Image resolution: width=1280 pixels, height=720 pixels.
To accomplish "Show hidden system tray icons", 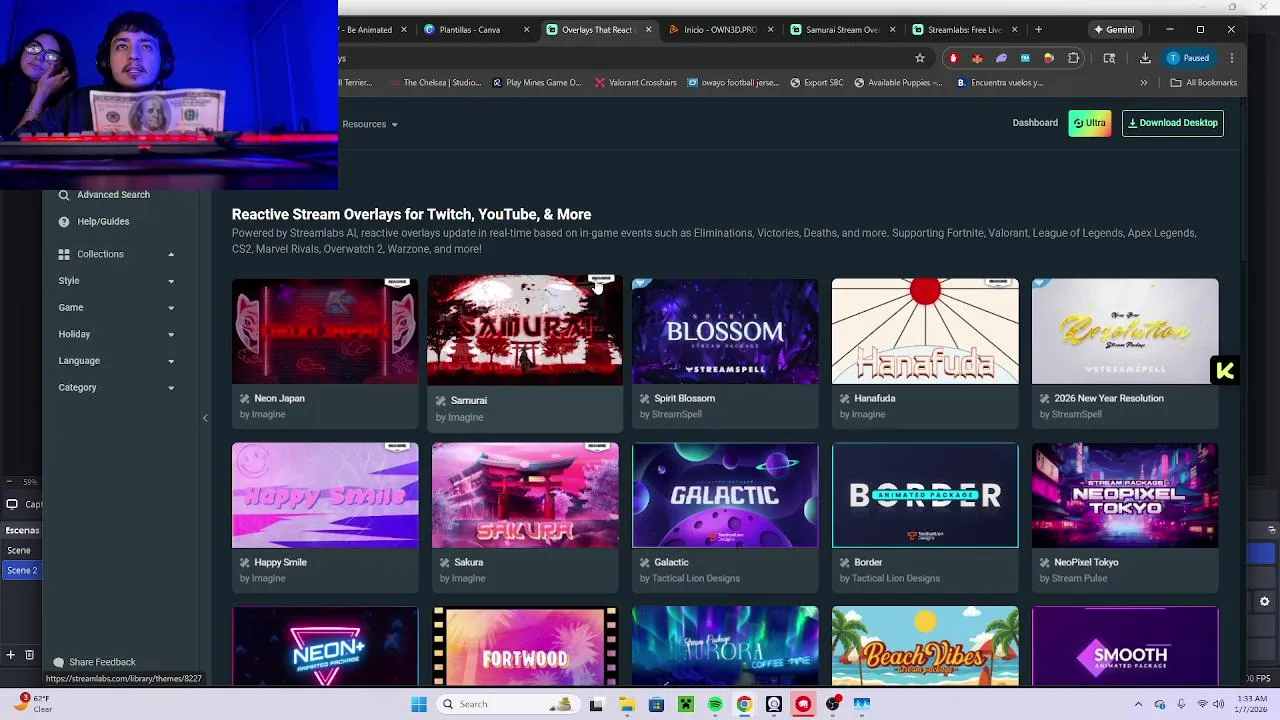I will (x=1138, y=704).
